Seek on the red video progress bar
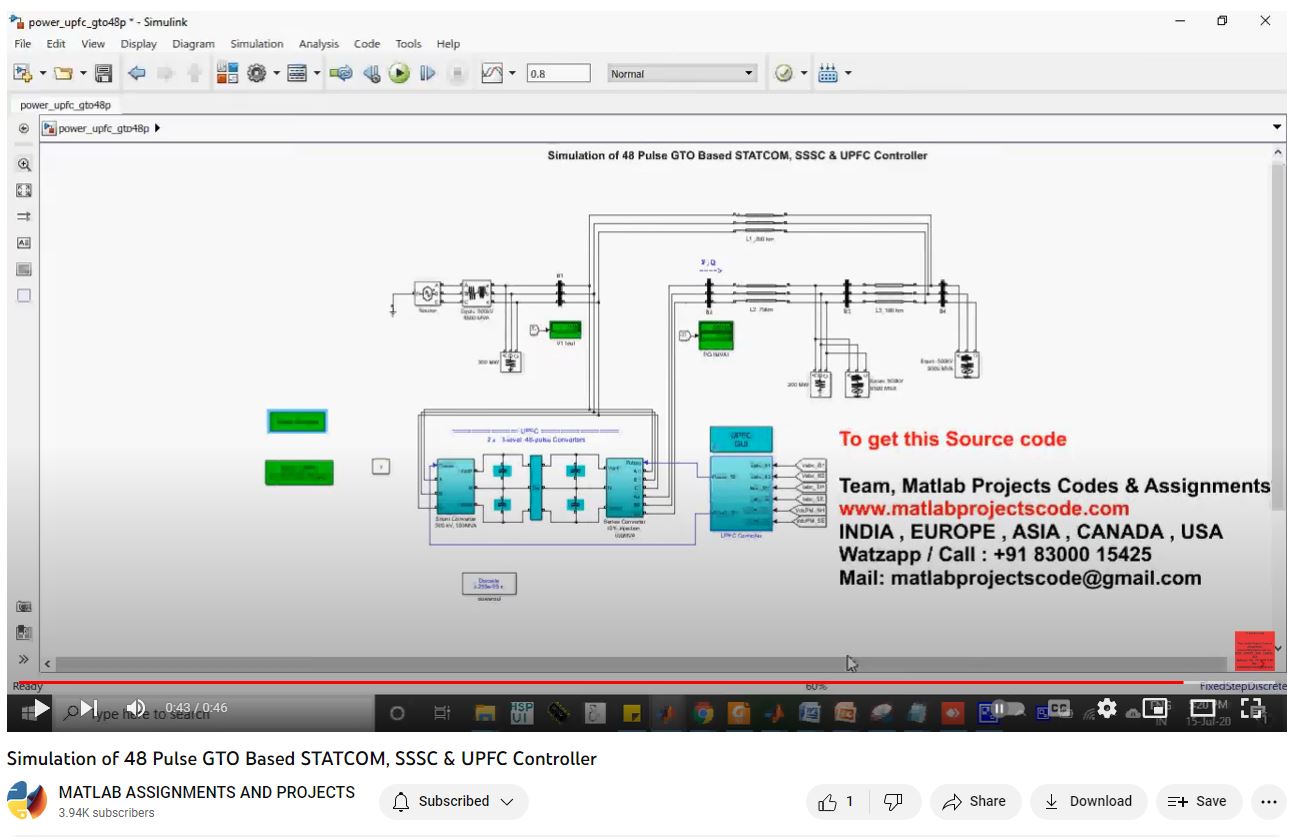Viewport: 1294px width, 837px height. (x=646, y=682)
